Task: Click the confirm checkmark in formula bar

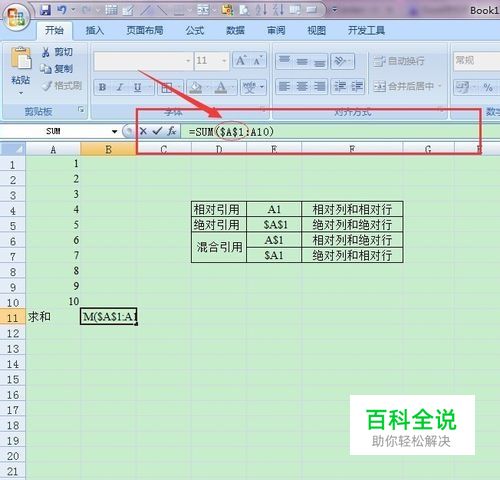Action: tap(157, 131)
